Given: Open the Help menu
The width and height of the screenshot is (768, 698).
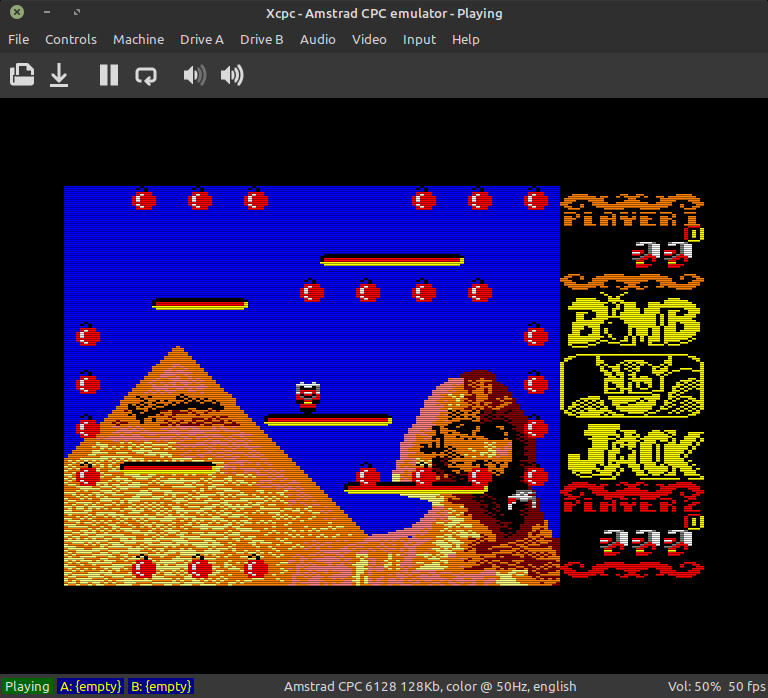Looking at the screenshot, I should pos(466,39).
